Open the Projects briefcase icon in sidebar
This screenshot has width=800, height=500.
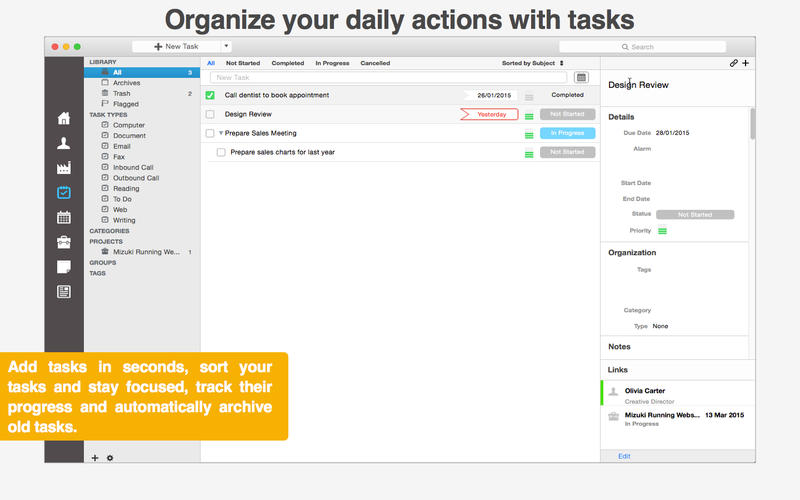click(64, 242)
